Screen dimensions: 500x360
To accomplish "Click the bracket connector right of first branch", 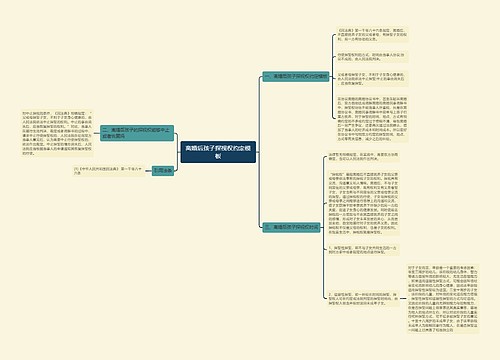I will click(x=332, y=76).
